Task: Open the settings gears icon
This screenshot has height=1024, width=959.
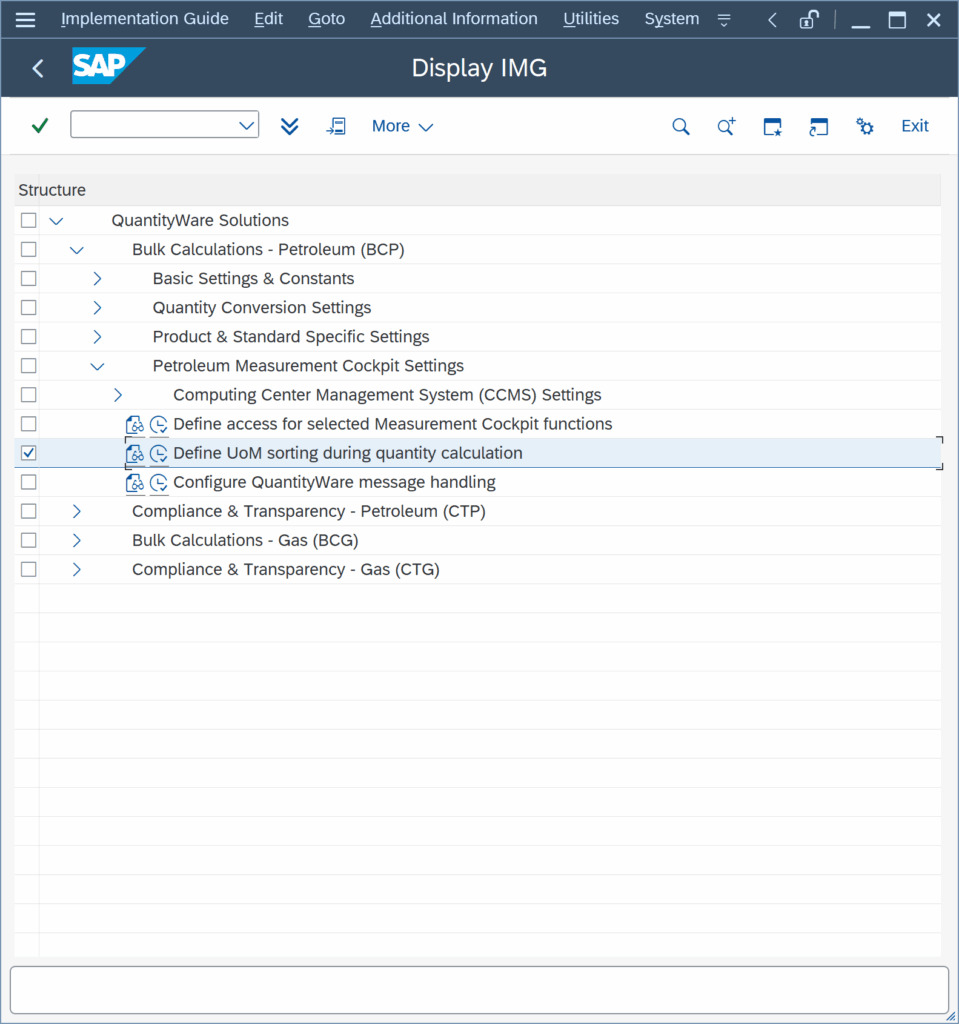Action: coord(865,126)
